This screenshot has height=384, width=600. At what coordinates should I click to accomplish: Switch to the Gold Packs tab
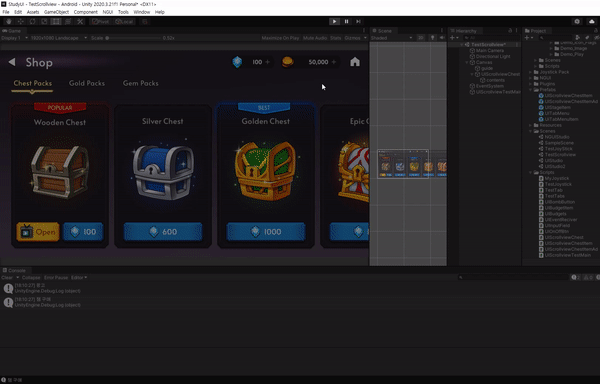(87, 83)
